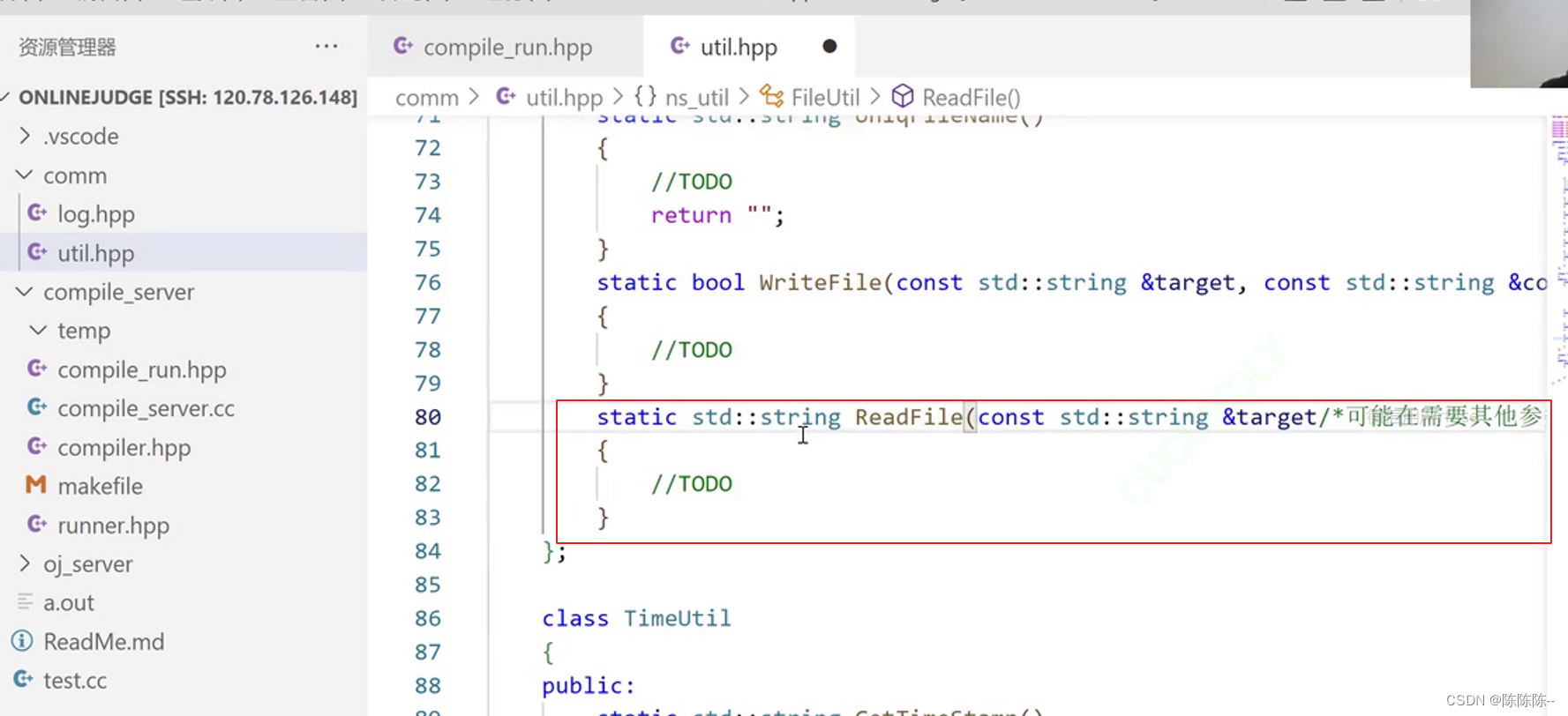Viewport: 1568px width, 716px height.
Task: Expand the .vscode folder
Action: click(184, 136)
